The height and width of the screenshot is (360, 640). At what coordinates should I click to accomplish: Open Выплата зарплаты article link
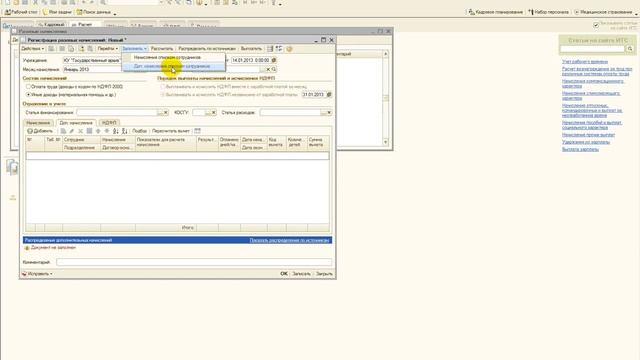[580, 149]
